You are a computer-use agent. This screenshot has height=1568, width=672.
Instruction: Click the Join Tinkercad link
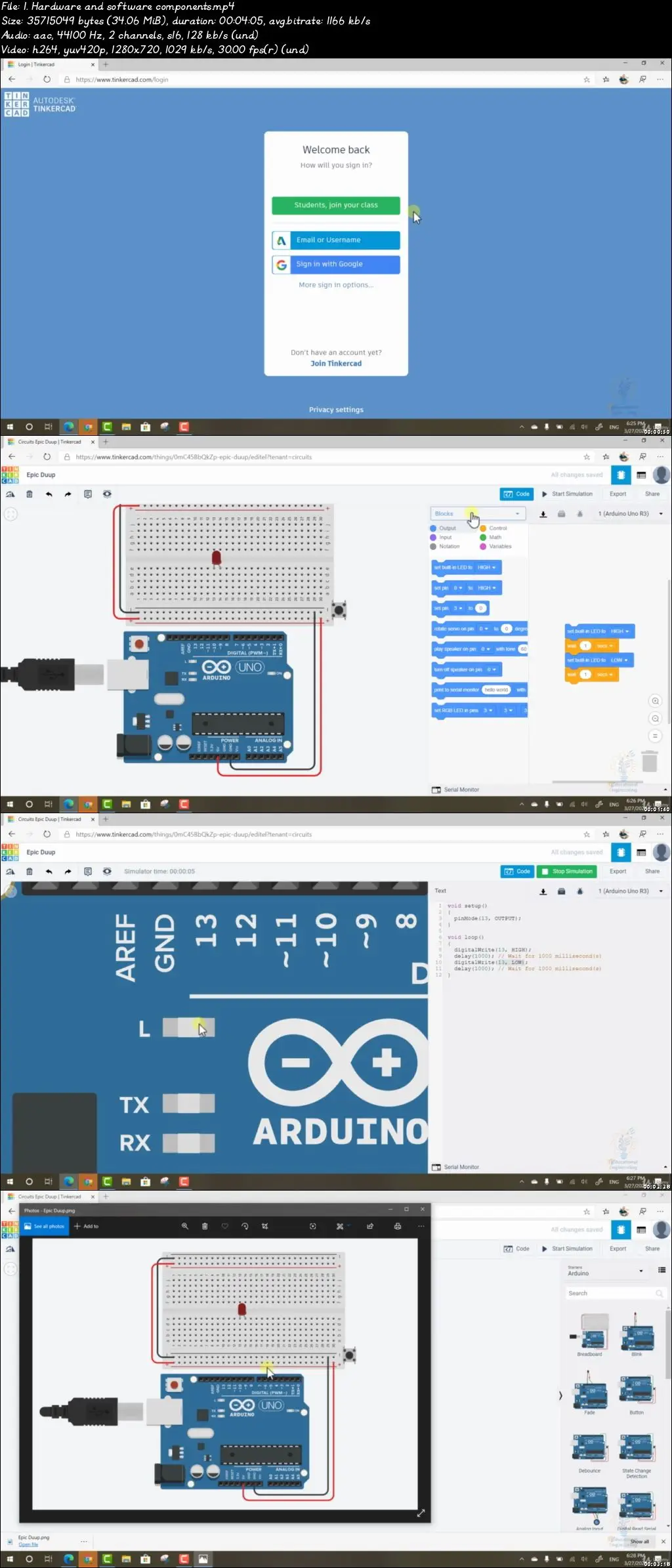point(336,364)
